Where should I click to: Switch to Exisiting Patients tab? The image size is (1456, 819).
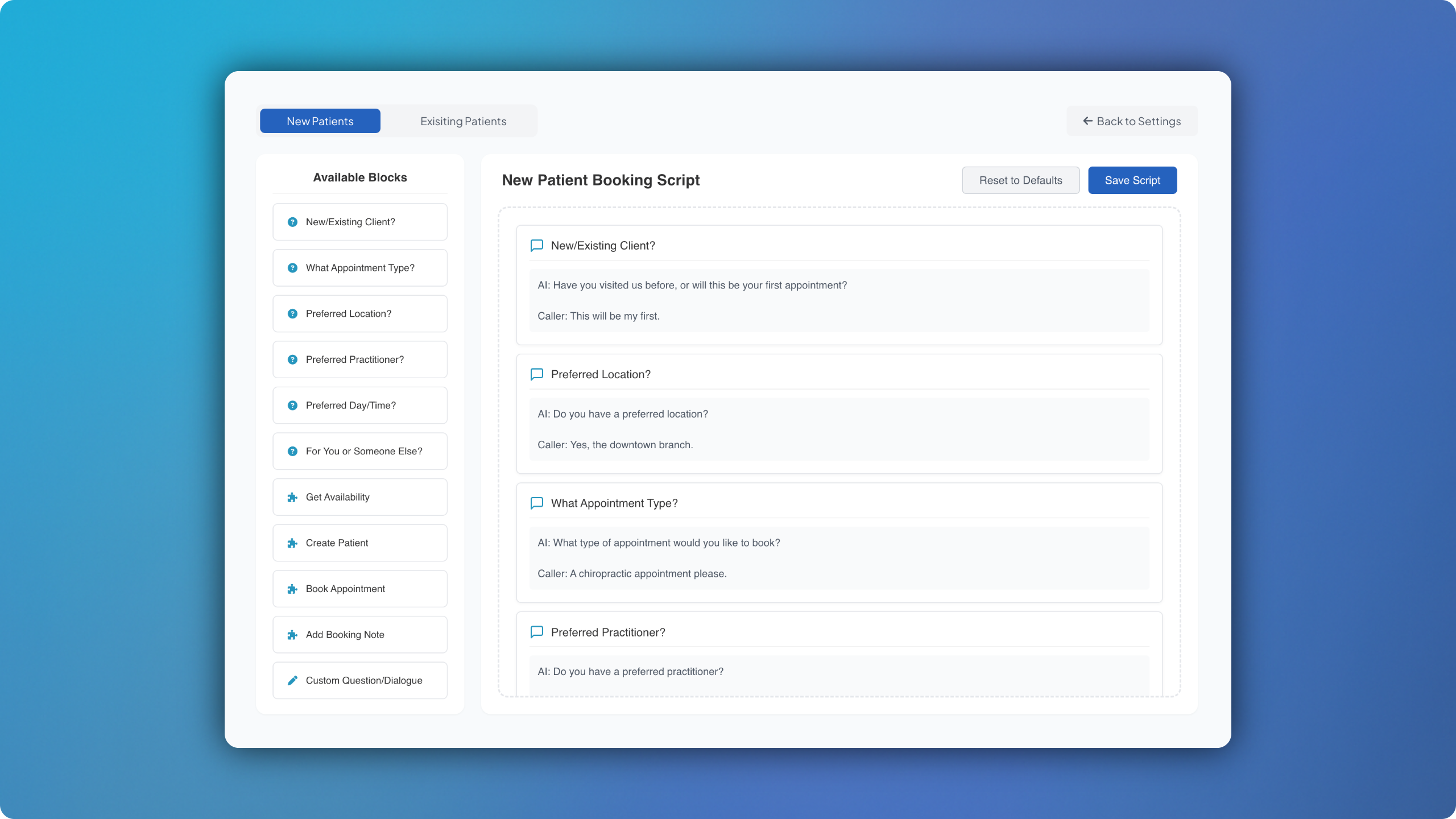(463, 121)
